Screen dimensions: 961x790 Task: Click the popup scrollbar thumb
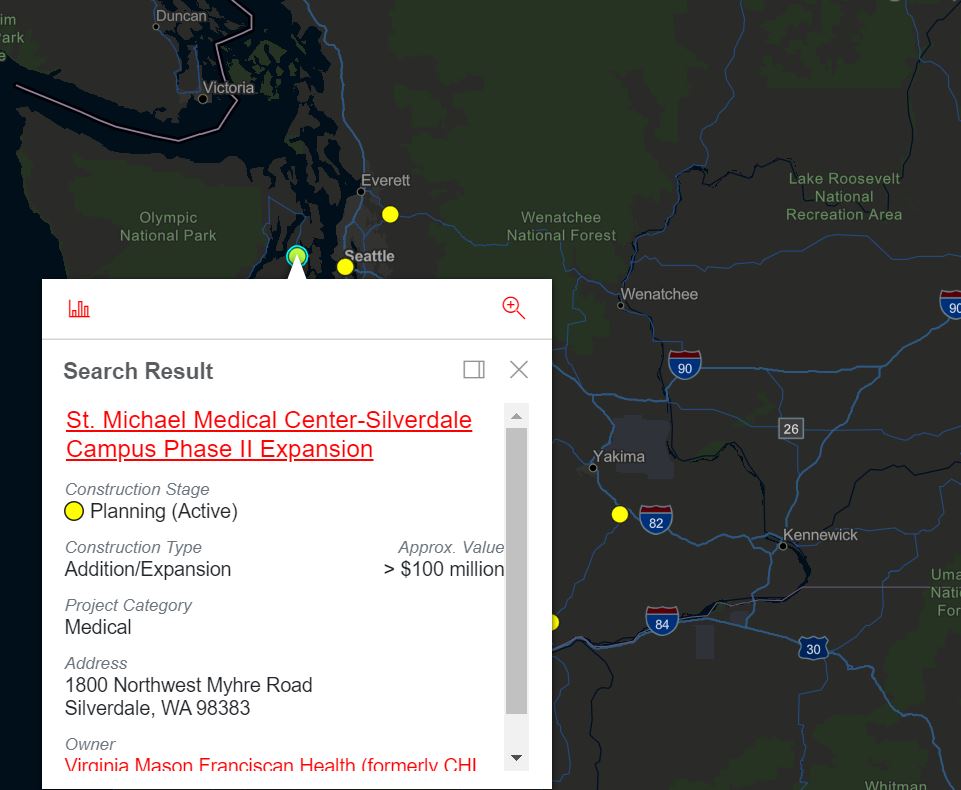click(517, 571)
